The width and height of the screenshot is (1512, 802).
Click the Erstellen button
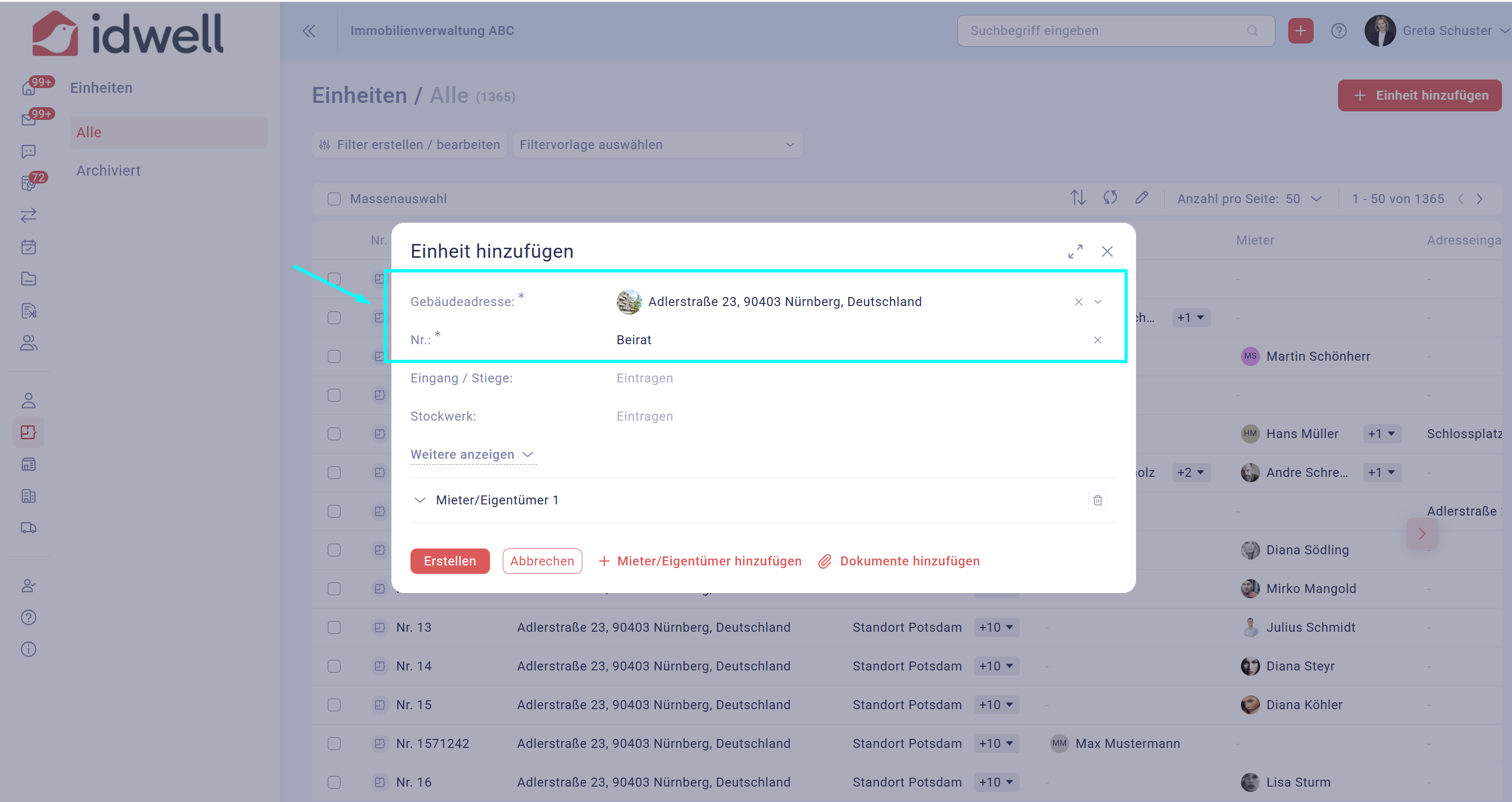(x=450, y=561)
